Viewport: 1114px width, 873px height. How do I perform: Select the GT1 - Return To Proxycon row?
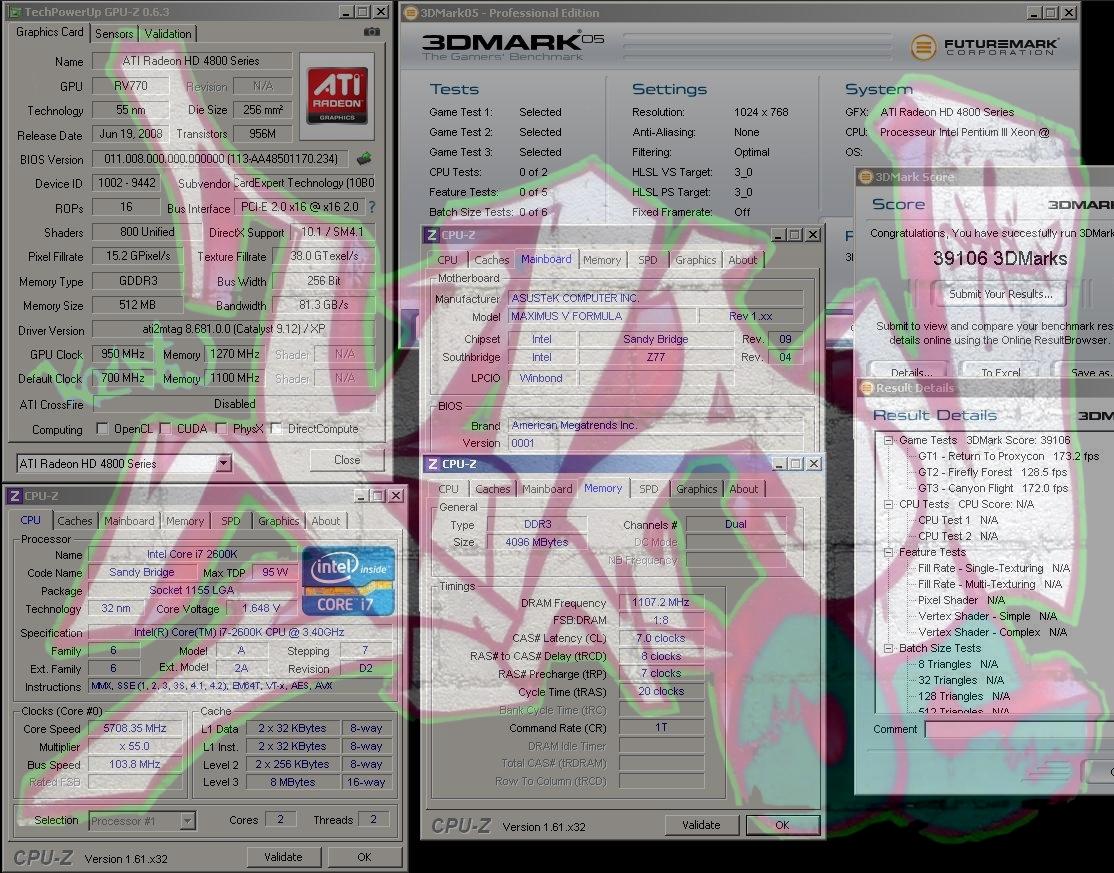(x=1008, y=456)
